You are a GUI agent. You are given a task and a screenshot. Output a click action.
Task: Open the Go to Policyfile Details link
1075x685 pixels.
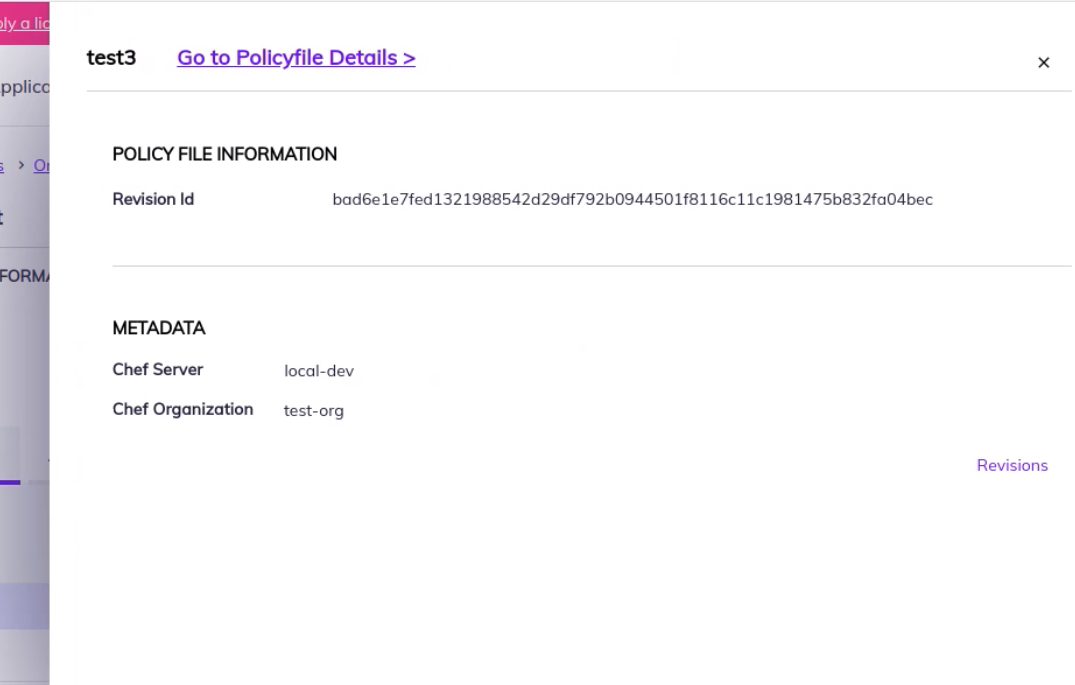coord(296,57)
